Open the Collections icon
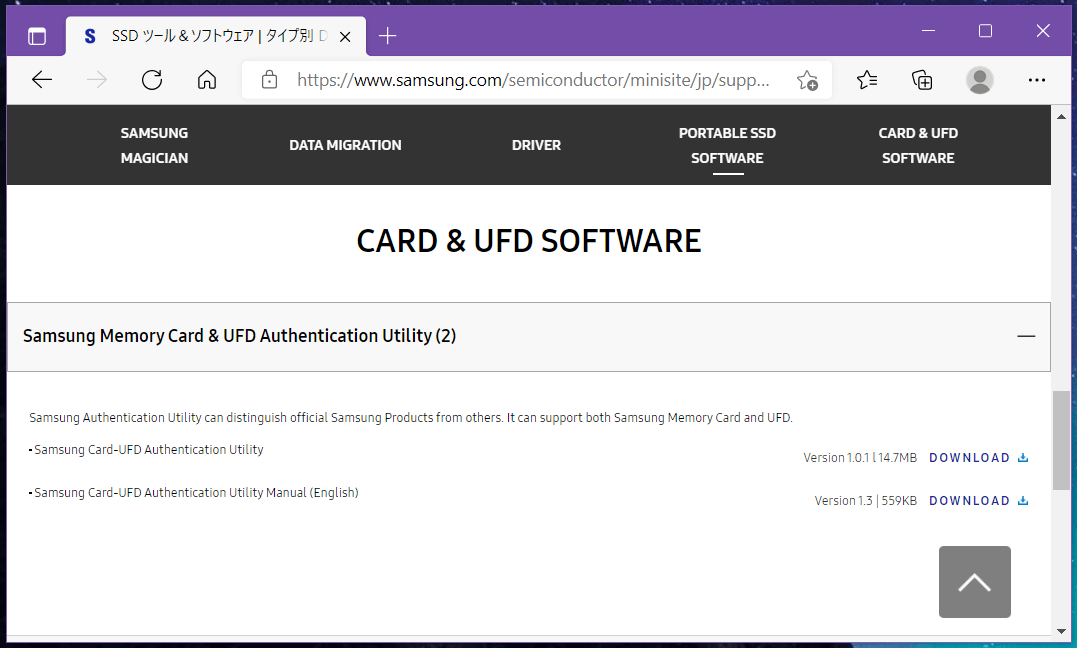This screenshot has height=648, width=1077. pos(922,80)
